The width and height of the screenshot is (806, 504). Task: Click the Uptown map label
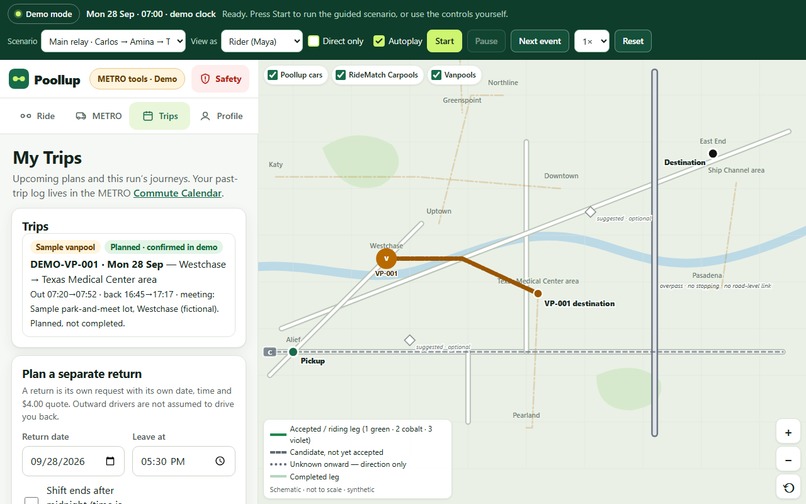pos(438,211)
